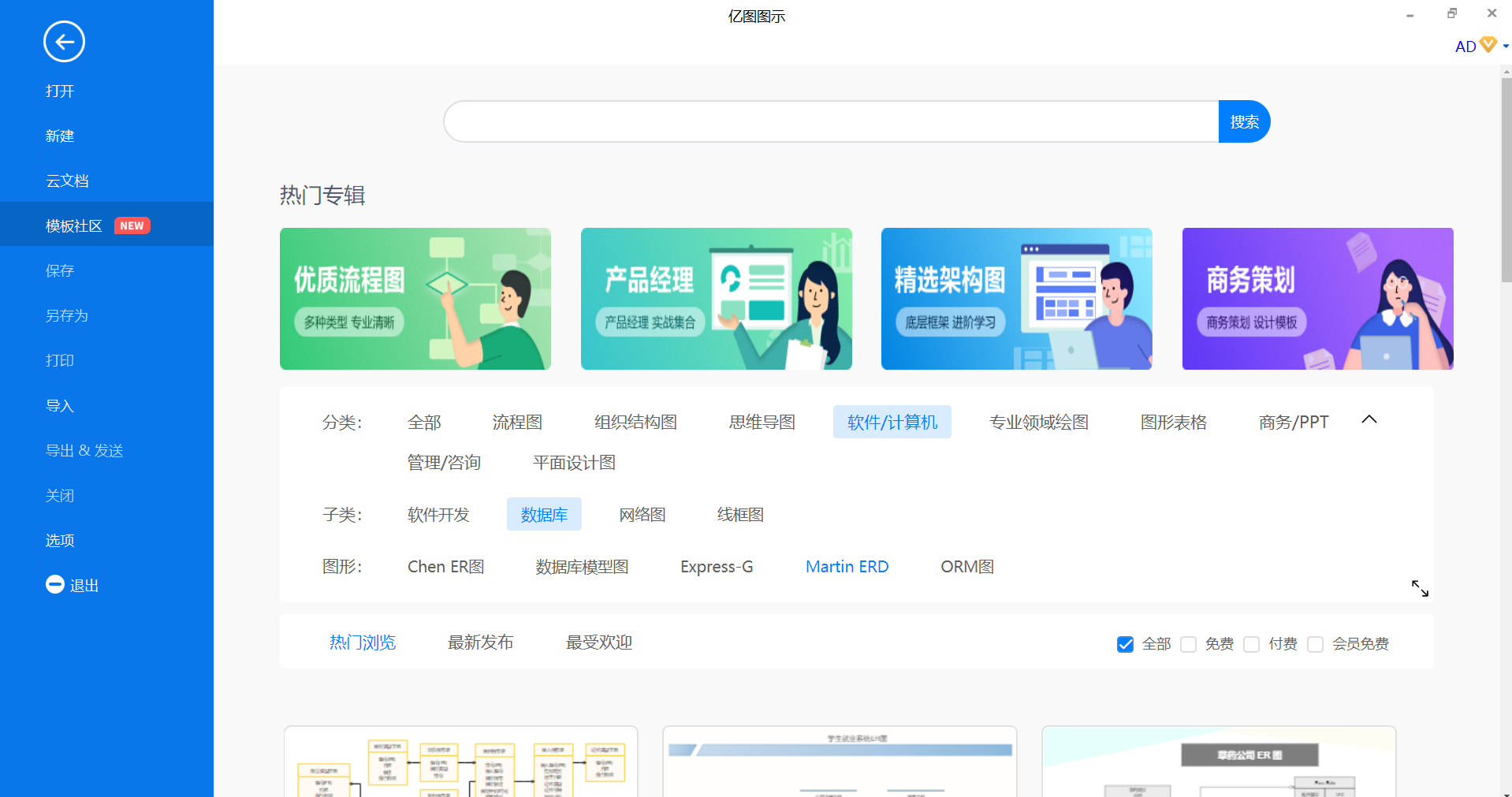Collapse the category list with the up chevron

point(1369,420)
